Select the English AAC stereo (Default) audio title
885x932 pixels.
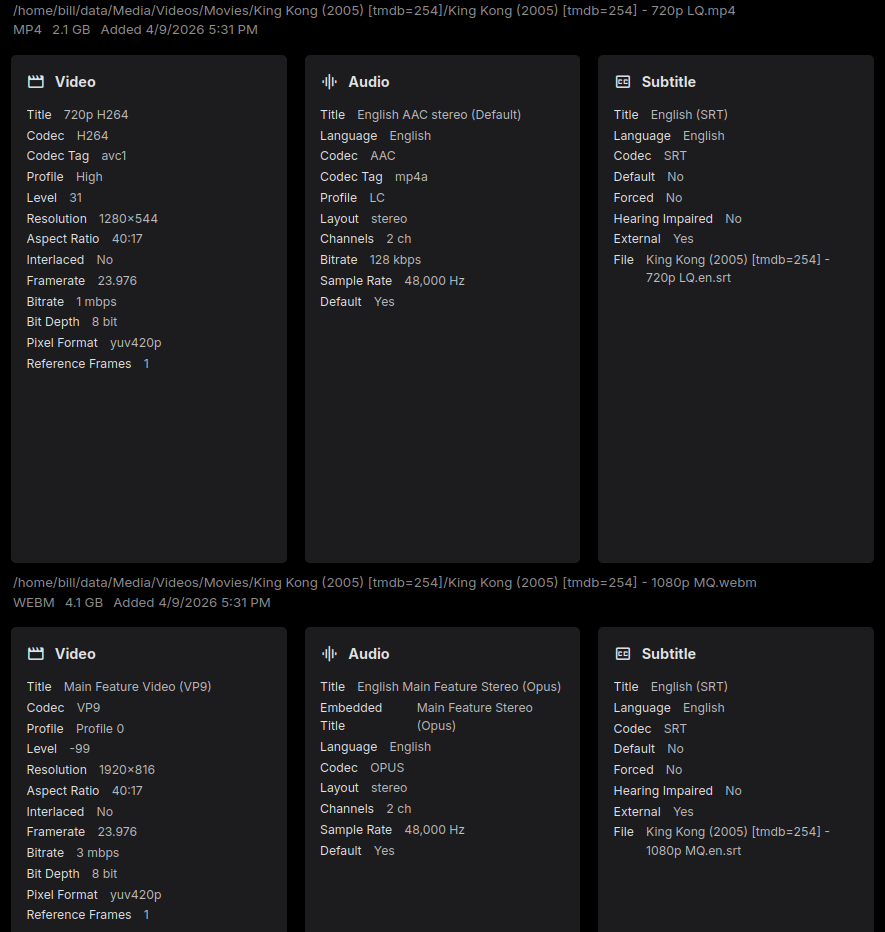coord(439,115)
